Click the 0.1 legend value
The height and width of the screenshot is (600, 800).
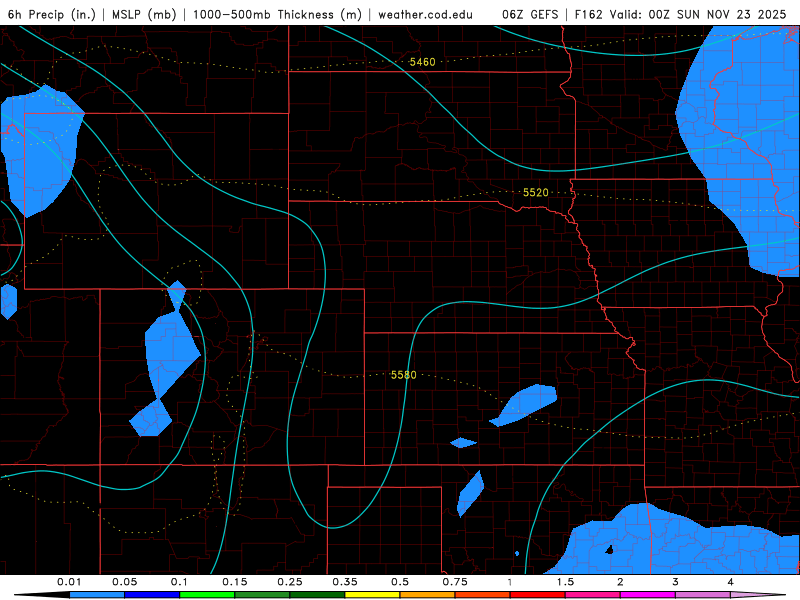pos(179,582)
